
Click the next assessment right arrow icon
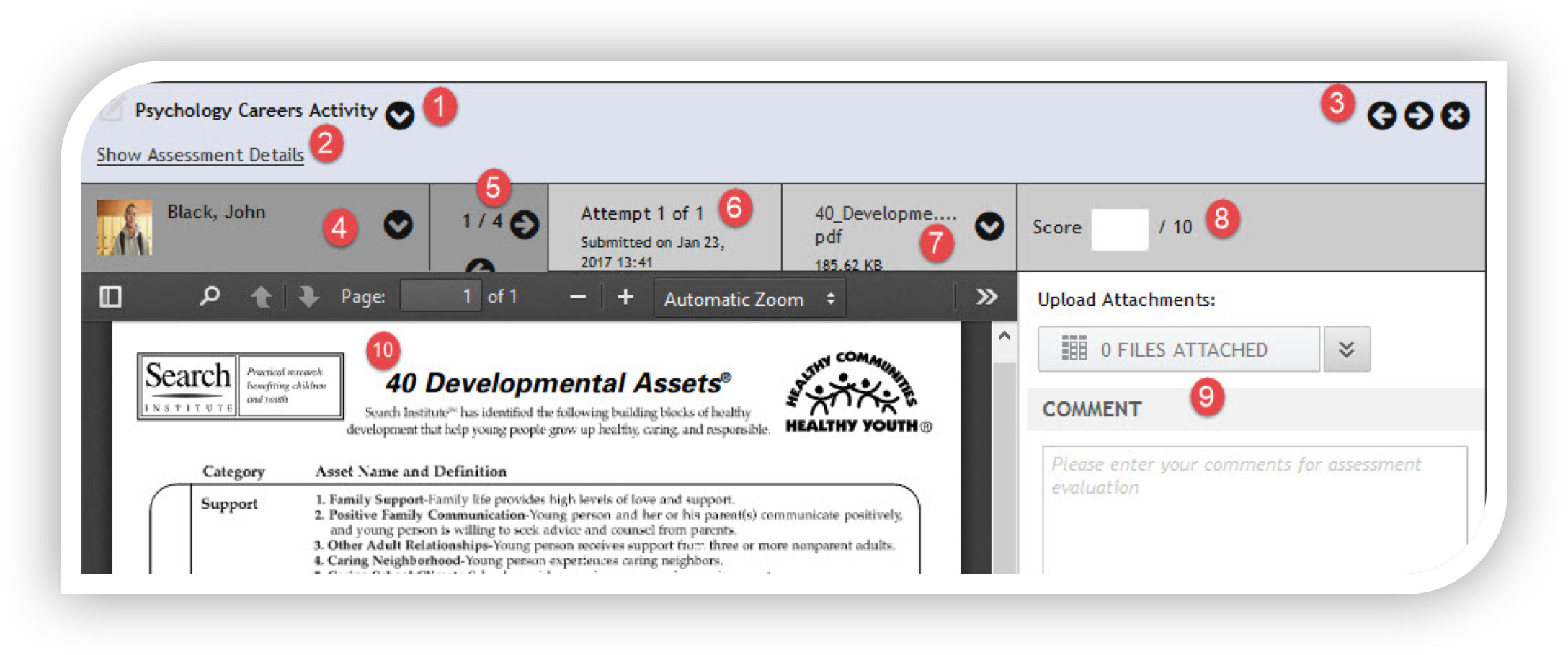tap(1418, 116)
